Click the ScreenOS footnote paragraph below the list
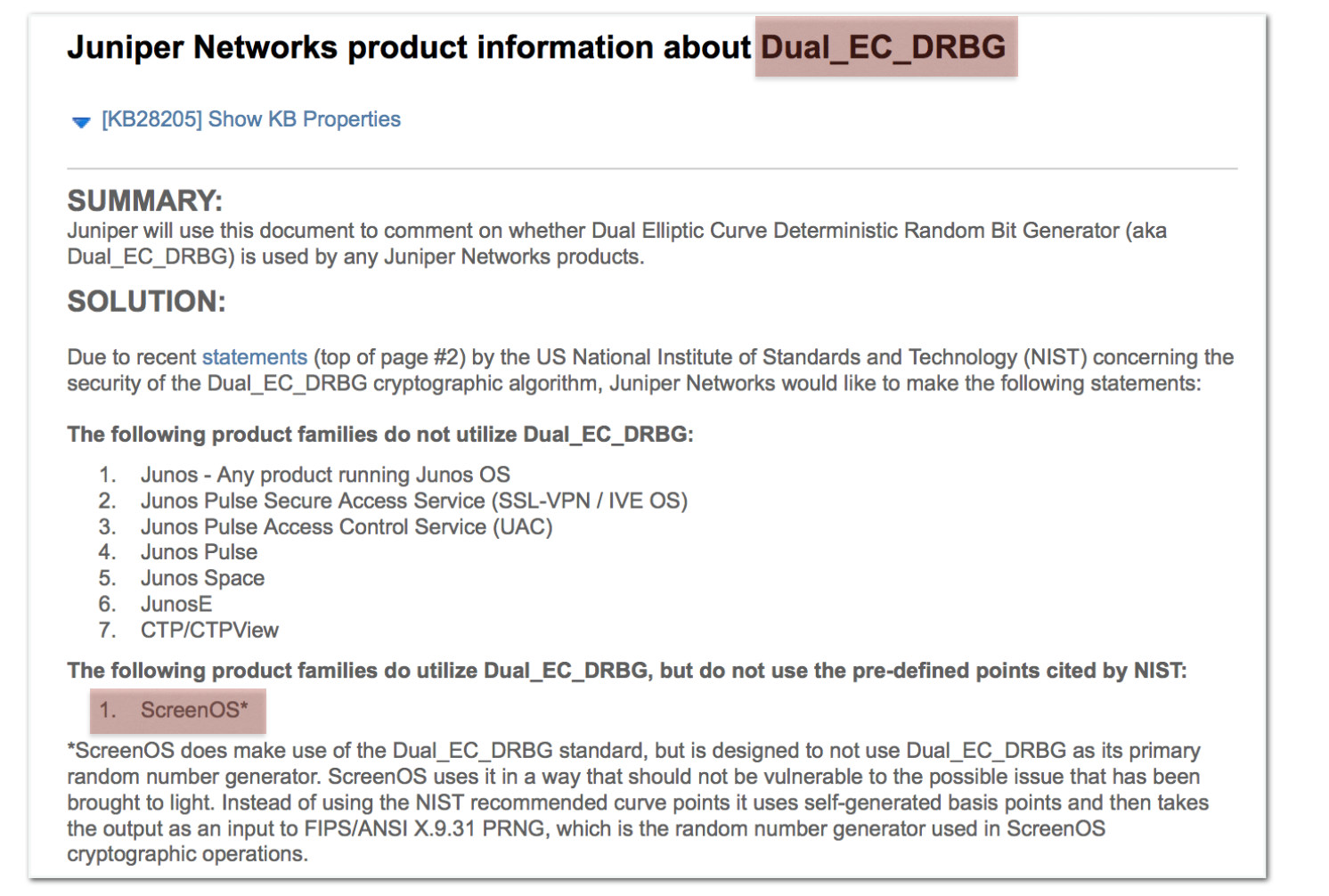 (637, 802)
